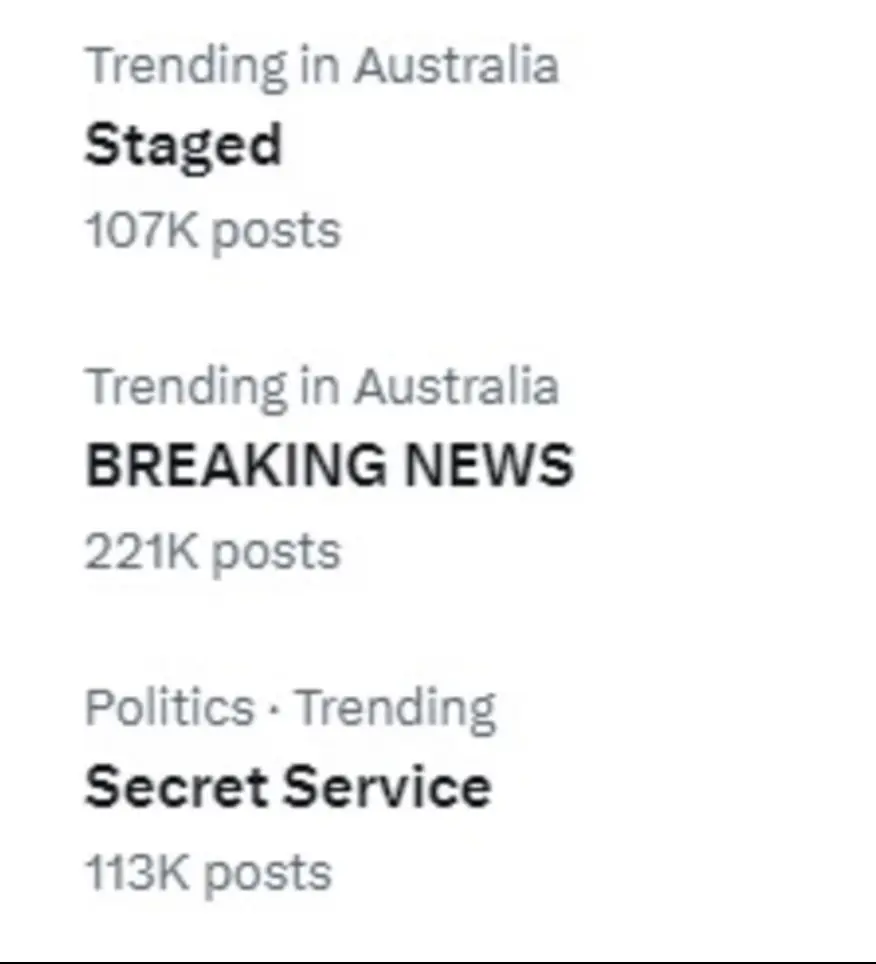
Task: Select the word "Politics" in category label
Action: 169,708
